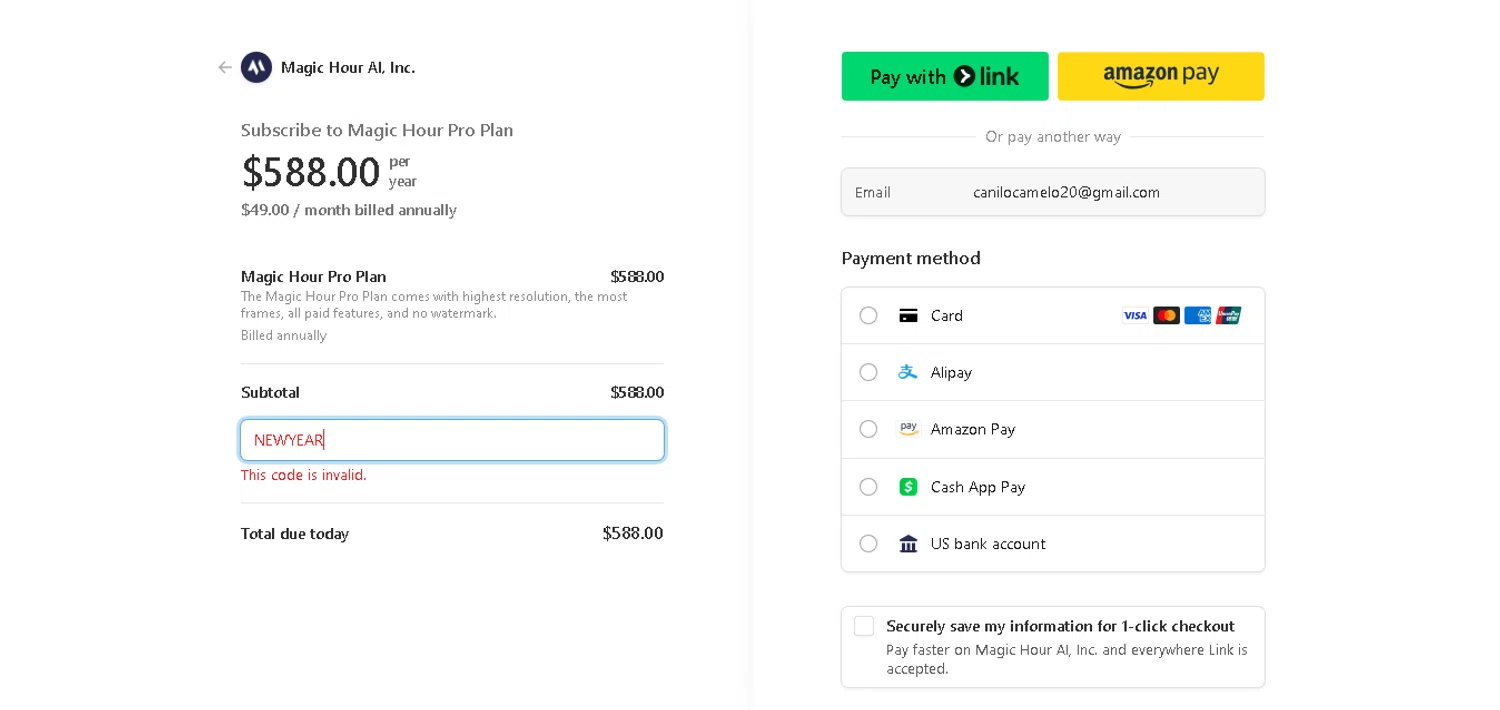The image size is (1500, 710).
Task: Click the Magic Hour AI, Inc. merchant name
Action: [x=348, y=67]
